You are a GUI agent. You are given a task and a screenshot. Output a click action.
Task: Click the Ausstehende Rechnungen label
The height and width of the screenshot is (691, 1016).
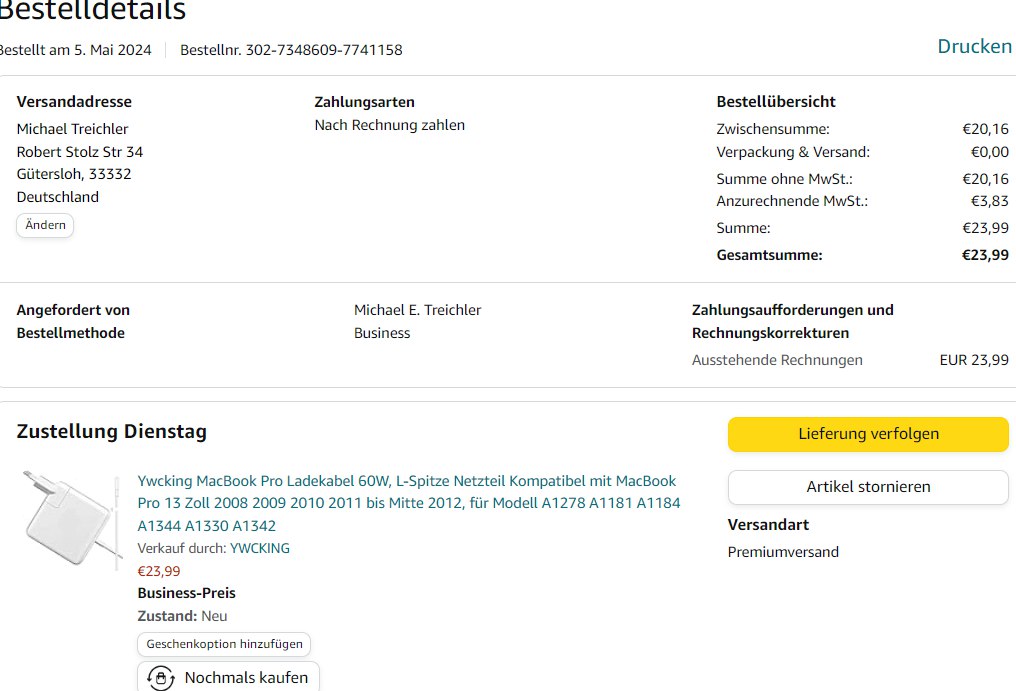click(776, 360)
